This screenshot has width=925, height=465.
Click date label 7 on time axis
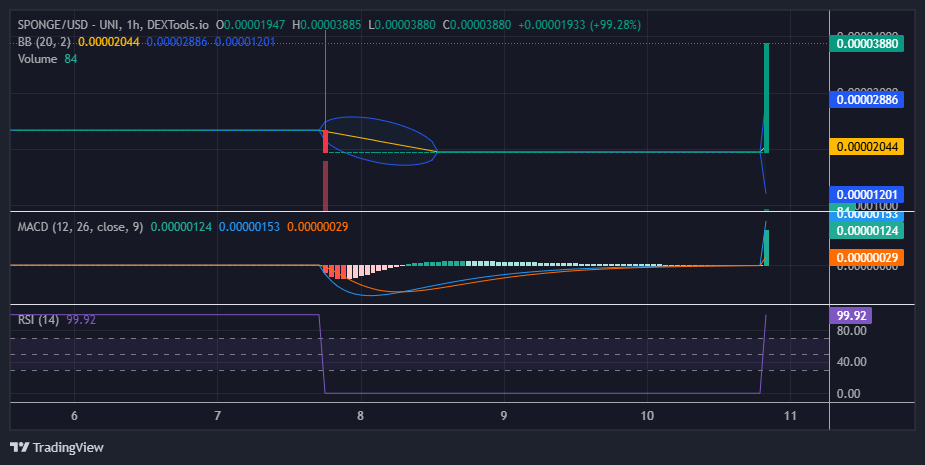(218, 415)
